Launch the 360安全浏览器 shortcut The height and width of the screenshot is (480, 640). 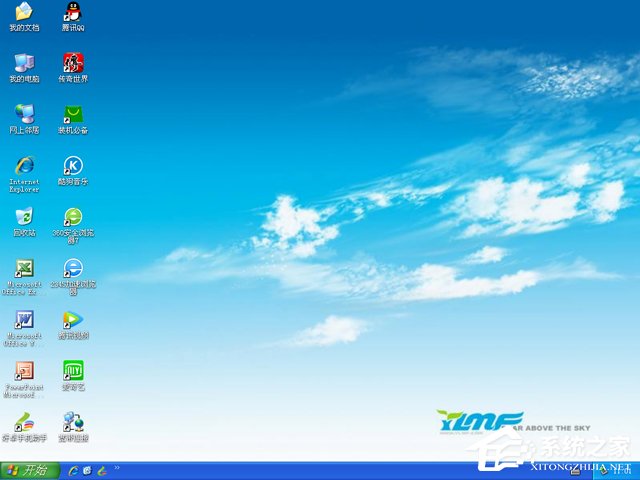[x=73, y=217]
